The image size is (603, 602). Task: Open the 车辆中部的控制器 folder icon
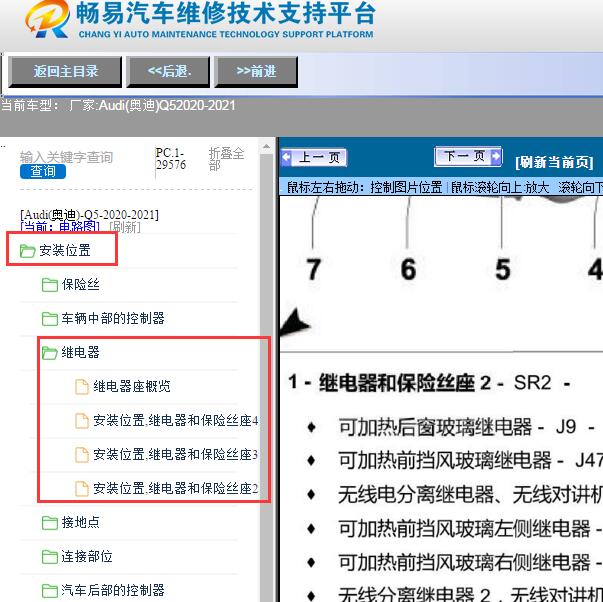click(50, 319)
